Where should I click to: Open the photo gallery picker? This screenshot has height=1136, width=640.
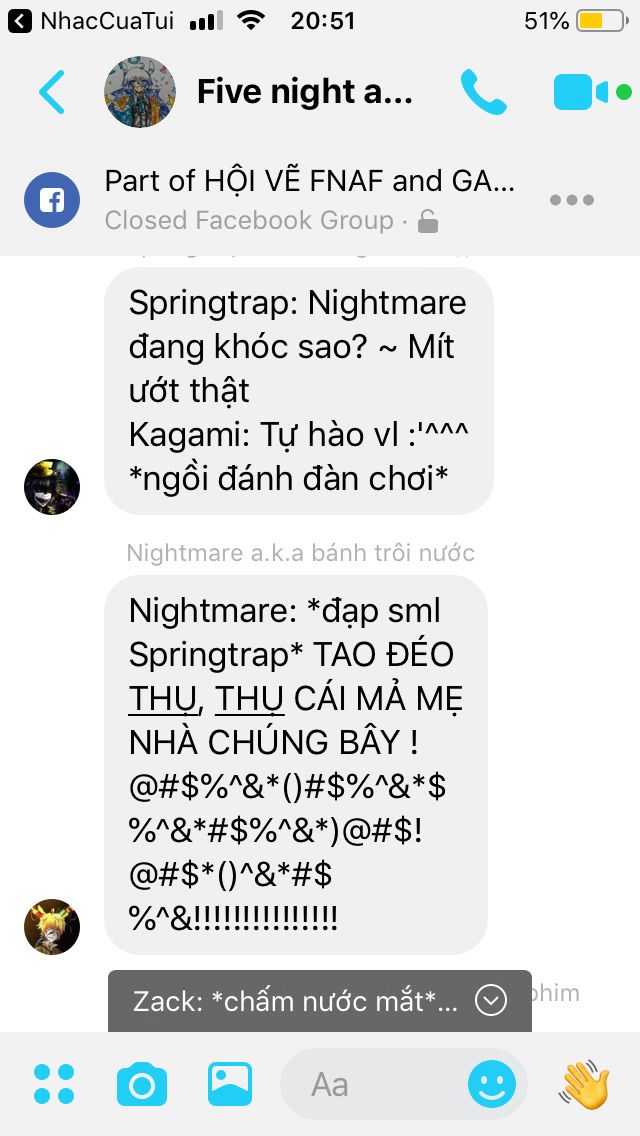tap(230, 1084)
